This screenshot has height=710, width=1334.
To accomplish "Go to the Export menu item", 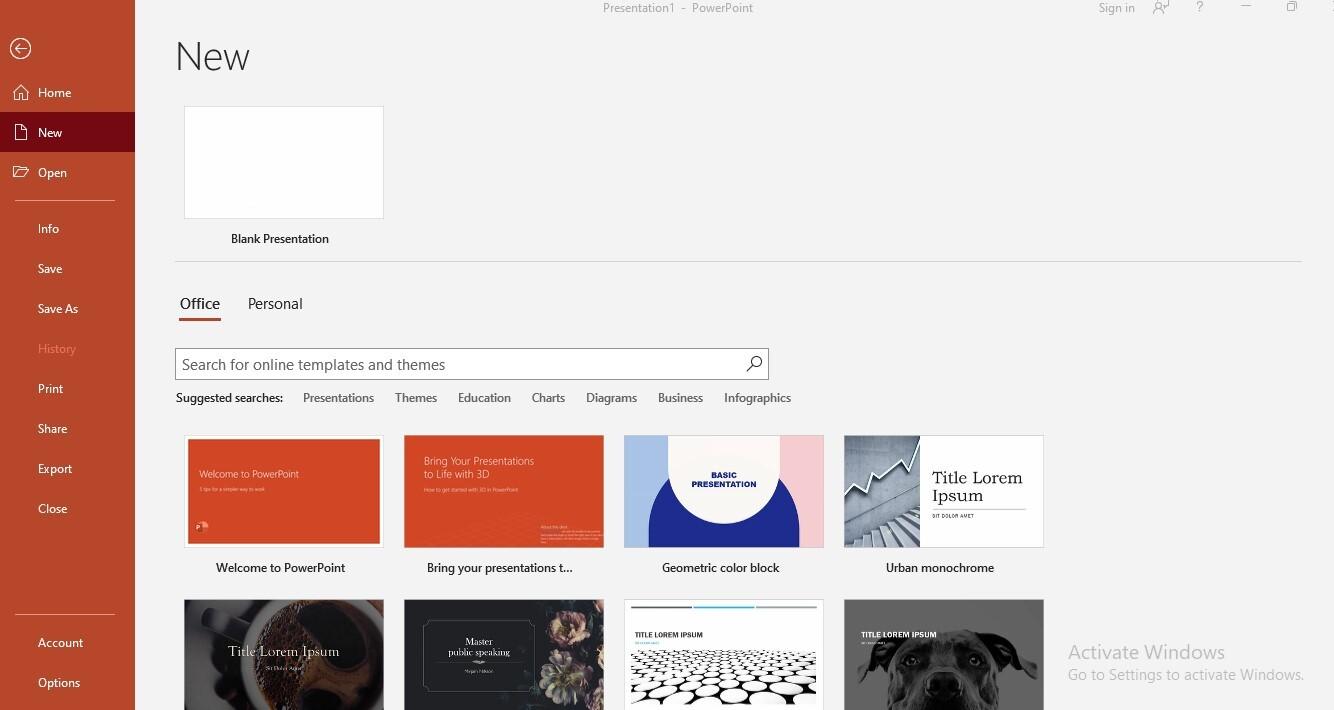I will 55,469.
